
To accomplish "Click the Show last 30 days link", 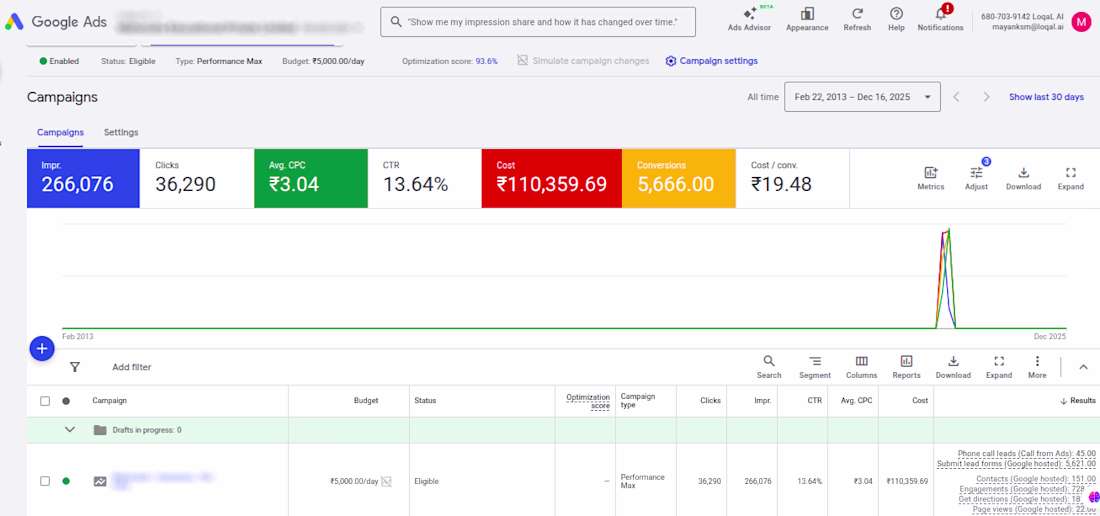I will [1046, 97].
